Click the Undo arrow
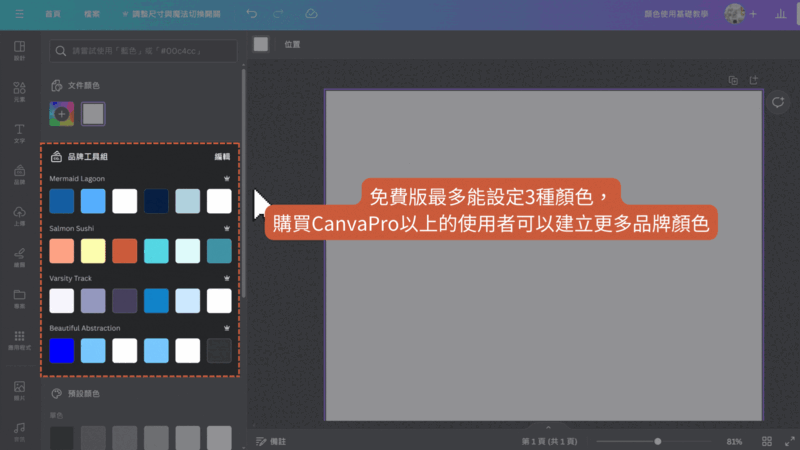 click(x=251, y=15)
